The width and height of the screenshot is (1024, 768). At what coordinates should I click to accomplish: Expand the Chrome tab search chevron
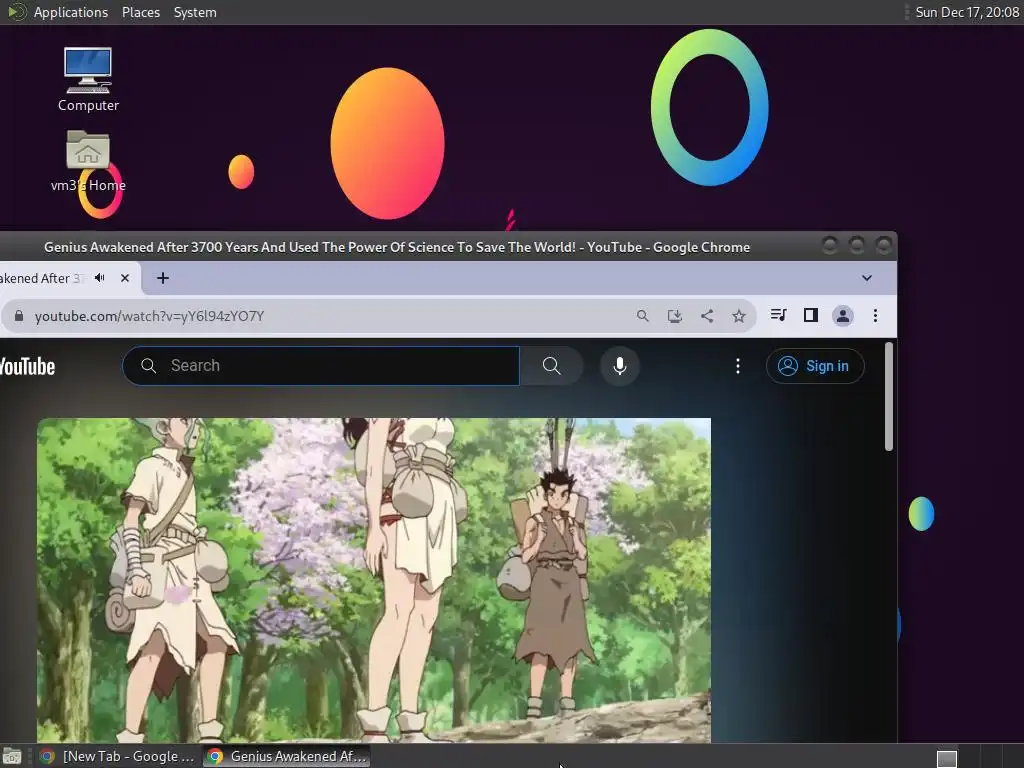tap(867, 278)
